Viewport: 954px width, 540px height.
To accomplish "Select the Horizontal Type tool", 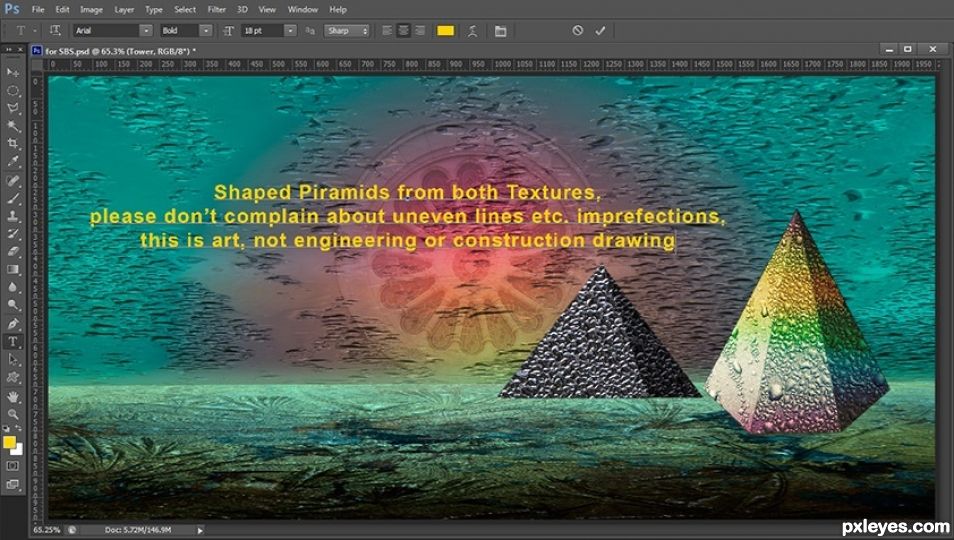I will coord(13,342).
